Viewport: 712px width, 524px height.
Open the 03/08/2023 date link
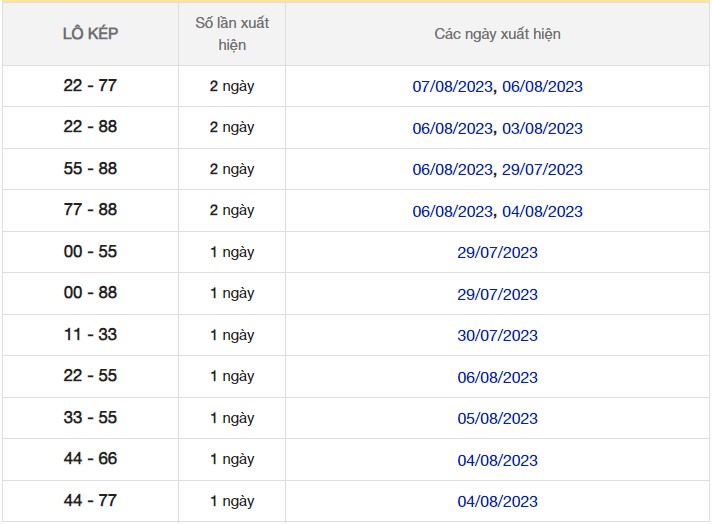click(x=542, y=129)
